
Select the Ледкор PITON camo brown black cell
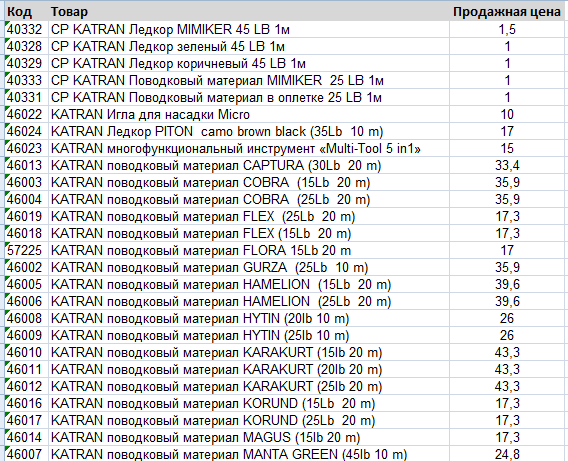pyautogui.click(x=249, y=131)
